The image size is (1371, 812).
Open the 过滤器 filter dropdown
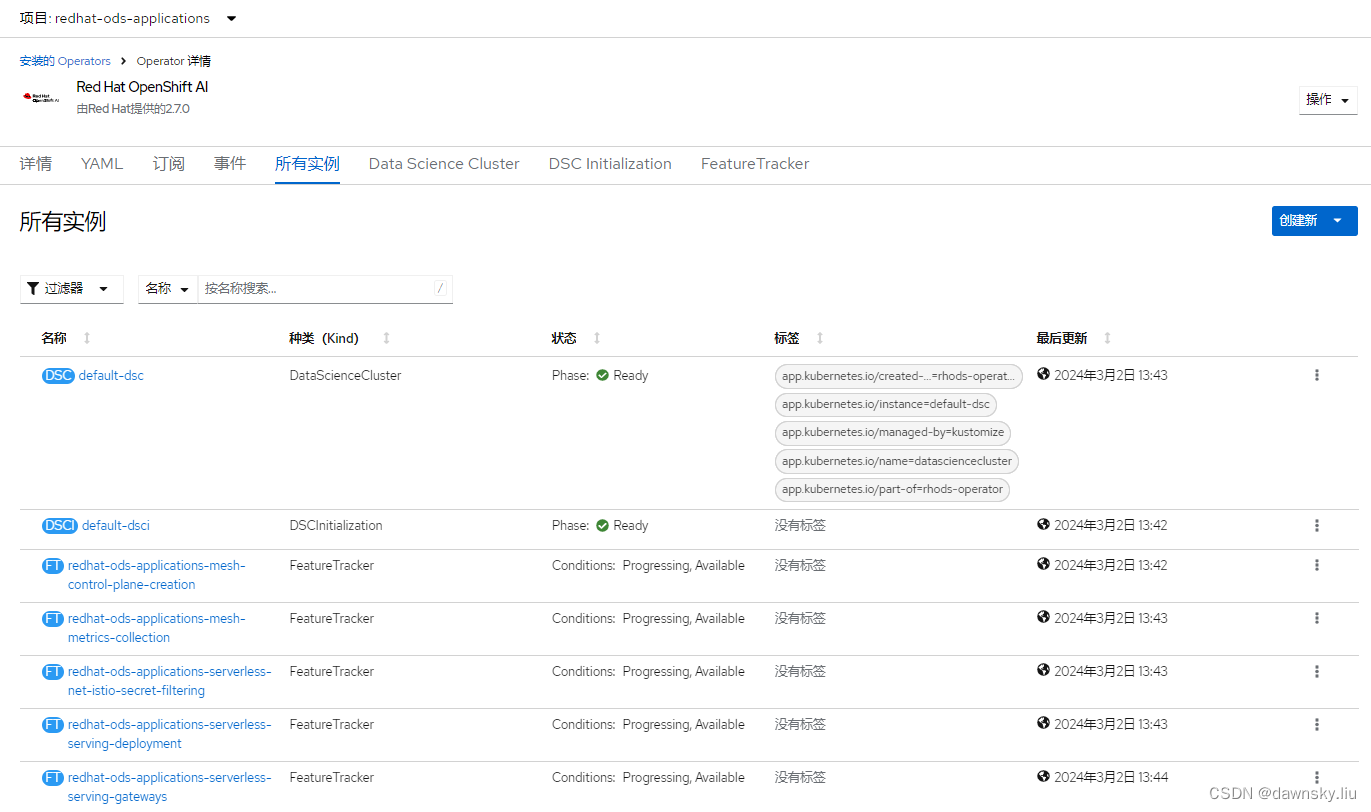(x=72, y=289)
